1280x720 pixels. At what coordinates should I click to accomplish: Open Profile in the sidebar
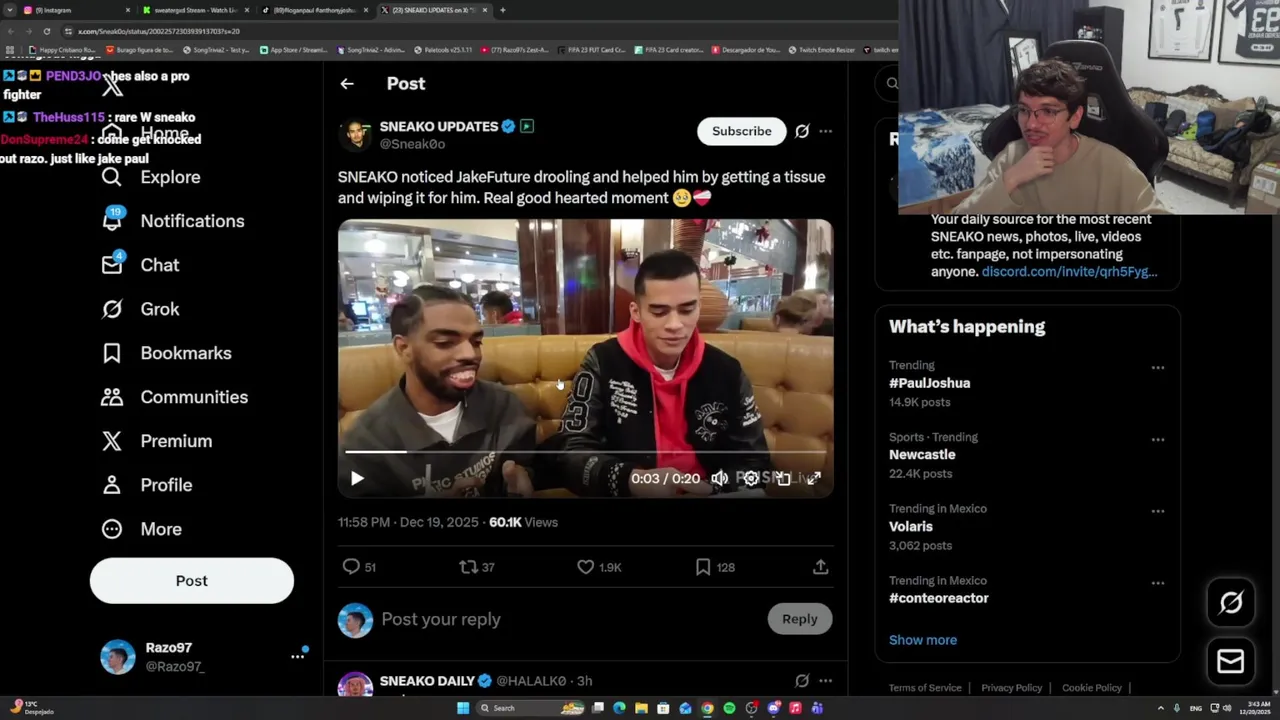[x=146, y=485]
